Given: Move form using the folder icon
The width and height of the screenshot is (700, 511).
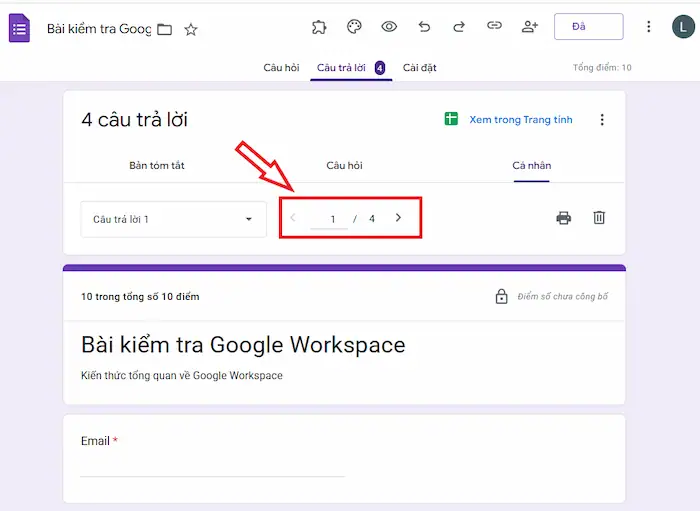Looking at the screenshot, I should click(165, 29).
